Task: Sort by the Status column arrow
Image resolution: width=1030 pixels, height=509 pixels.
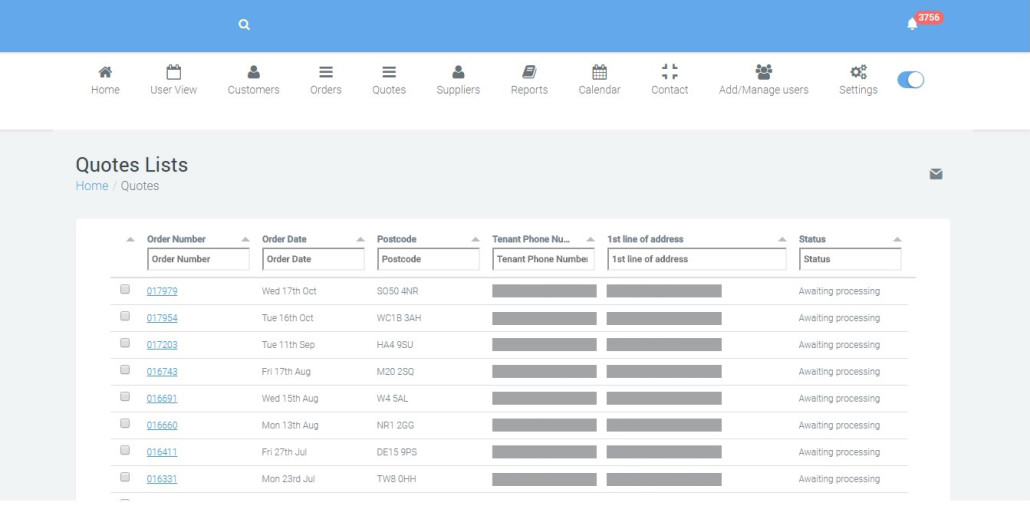Action: pyautogui.click(x=897, y=240)
